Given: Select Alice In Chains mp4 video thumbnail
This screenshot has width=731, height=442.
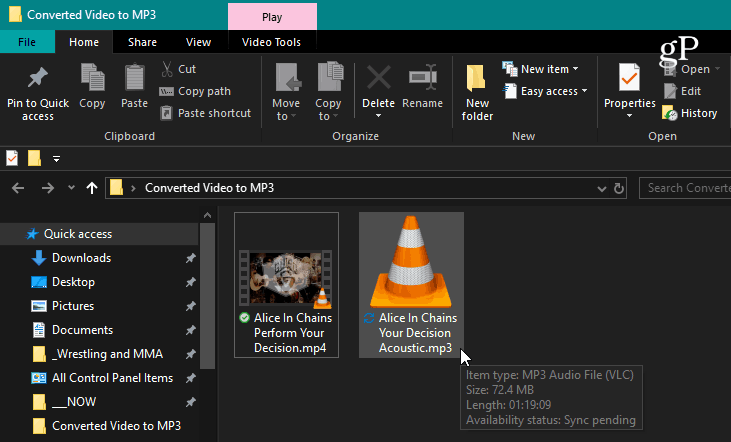Looking at the screenshot, I should (x=286, y=280).
